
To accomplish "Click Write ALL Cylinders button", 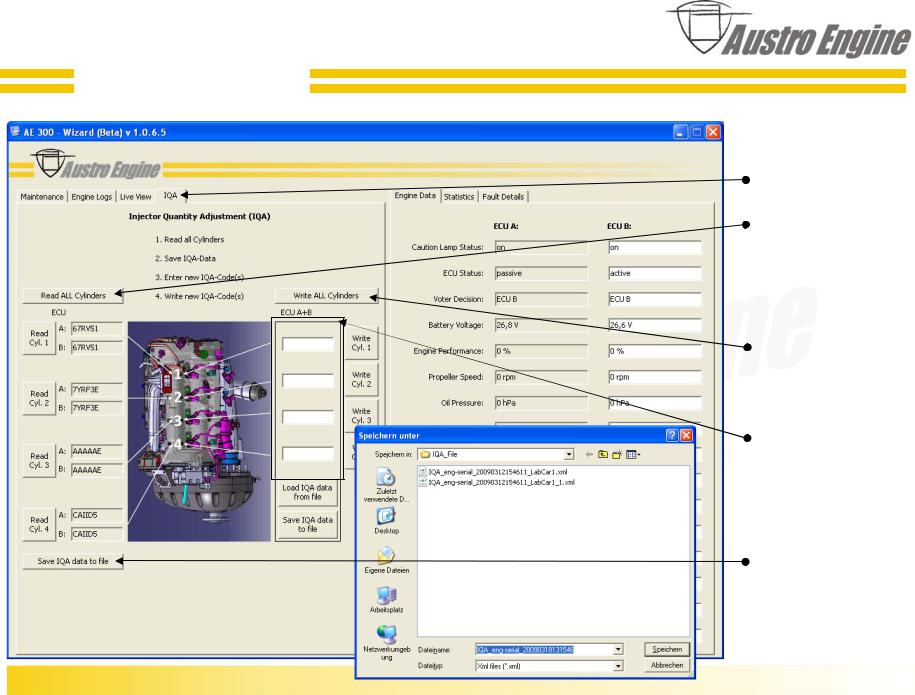I will click(326, 295).
